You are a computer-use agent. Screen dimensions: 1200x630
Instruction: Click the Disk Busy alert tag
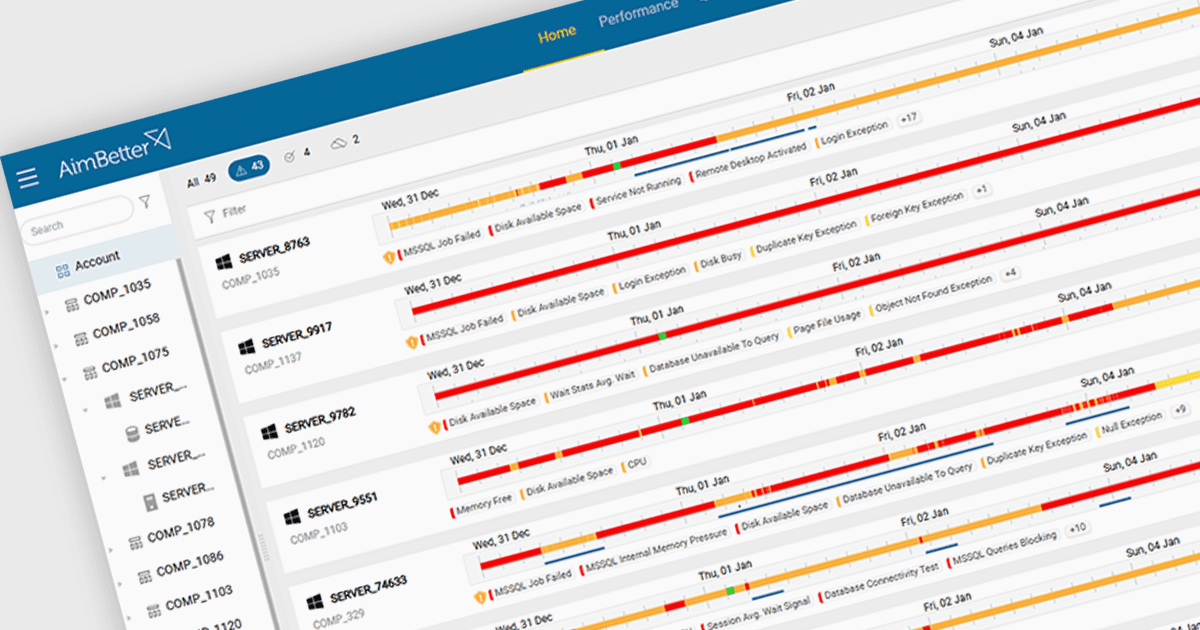719,261
